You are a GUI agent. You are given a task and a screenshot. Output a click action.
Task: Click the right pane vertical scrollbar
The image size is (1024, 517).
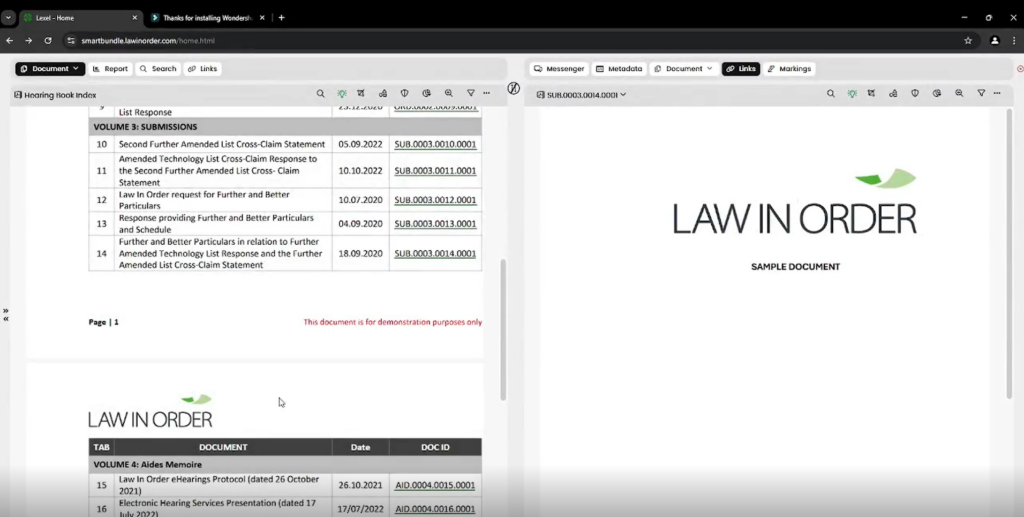[x=1010, y=255]
